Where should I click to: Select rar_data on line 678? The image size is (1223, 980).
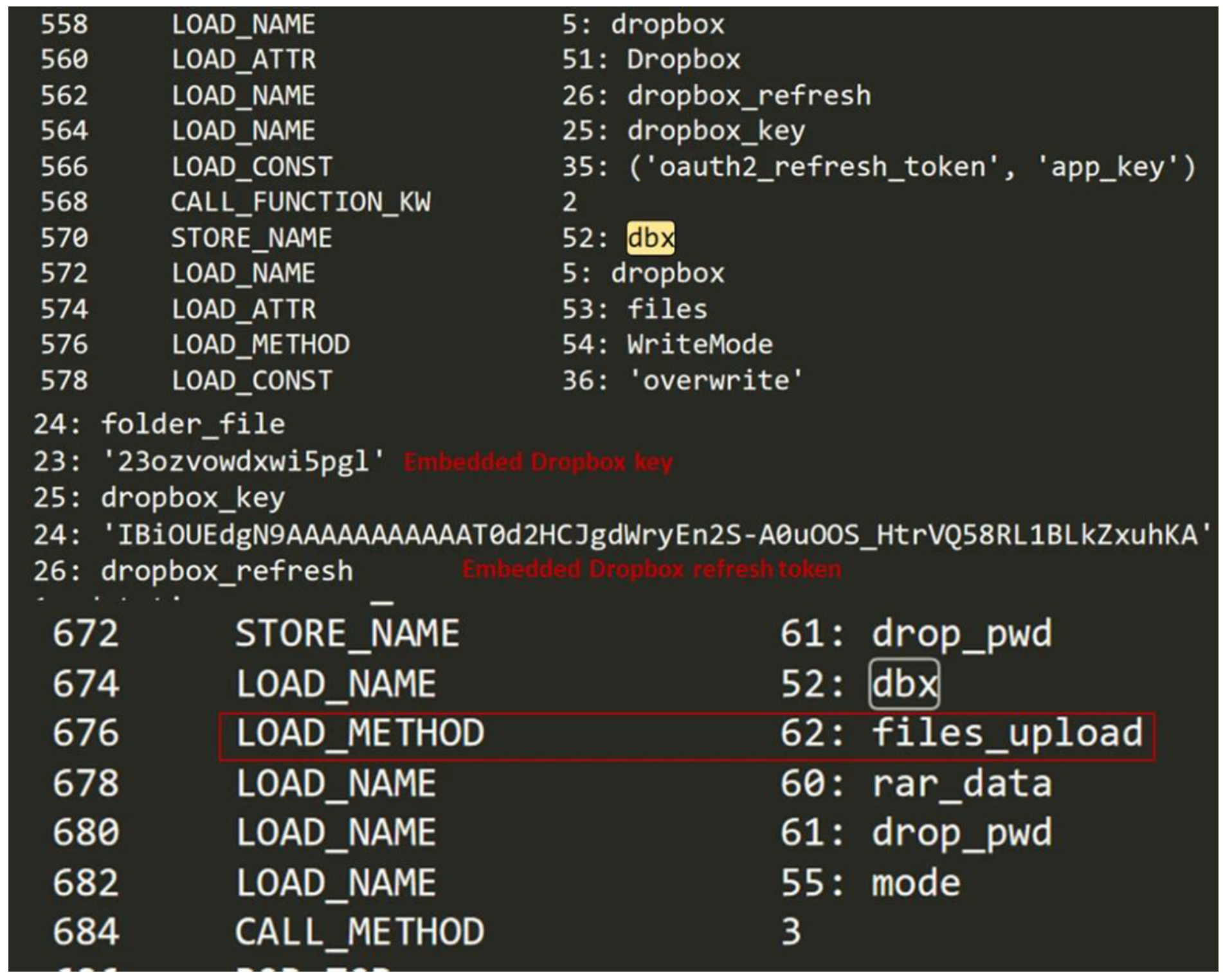(x=961, y=784)
